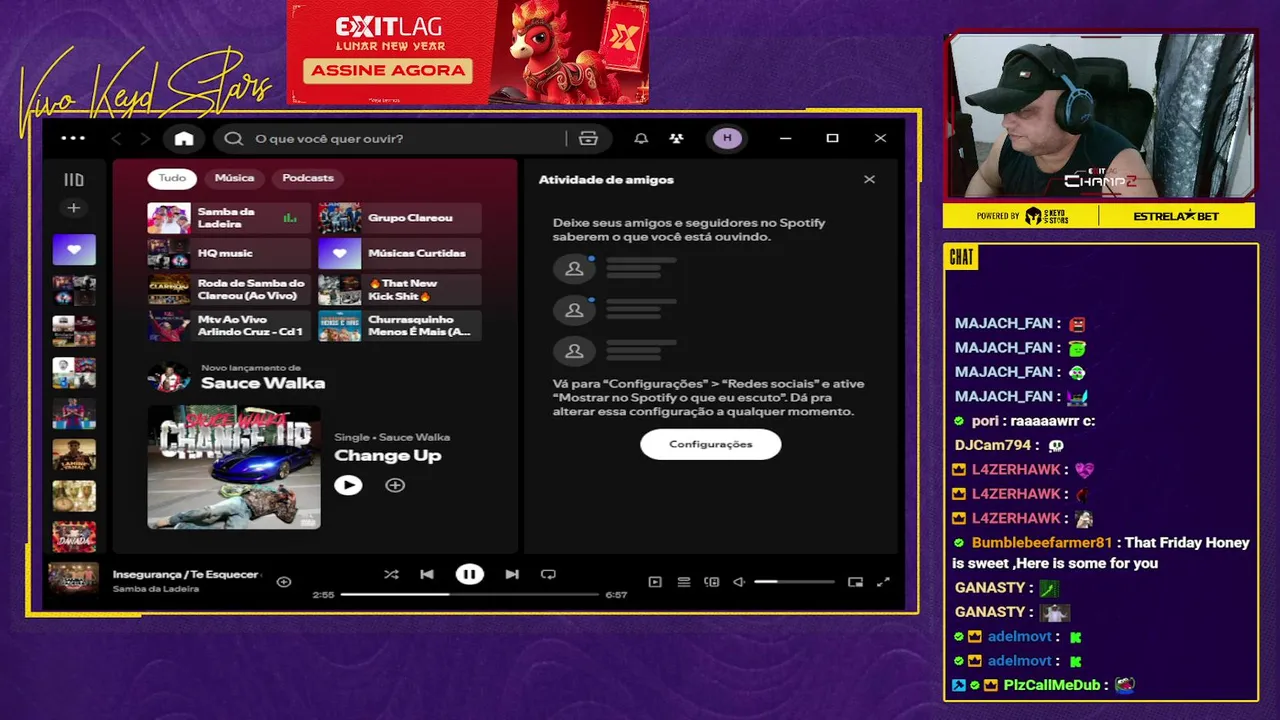Click the song progress bar
1280x720 pixels.
470,595
